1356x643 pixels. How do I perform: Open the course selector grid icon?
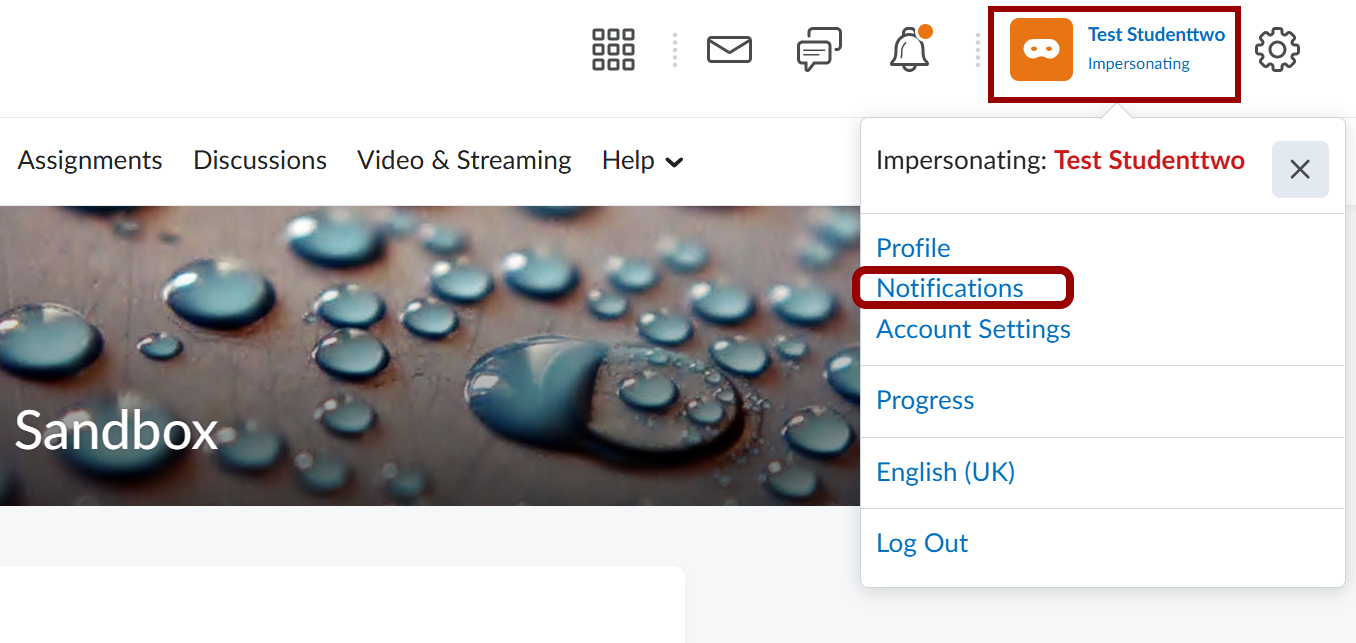tap(613, 49)
